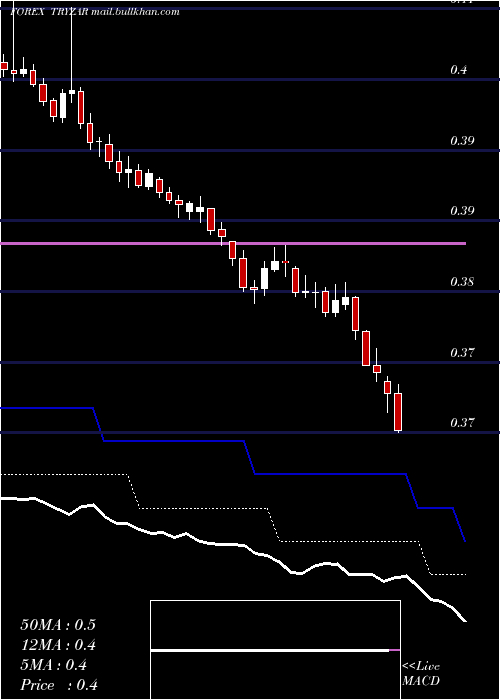The width and height of the screenshot is (500, 700).
Task: Click the mail.bullkhan.com watermark text
Action: (x=135, y=12)
